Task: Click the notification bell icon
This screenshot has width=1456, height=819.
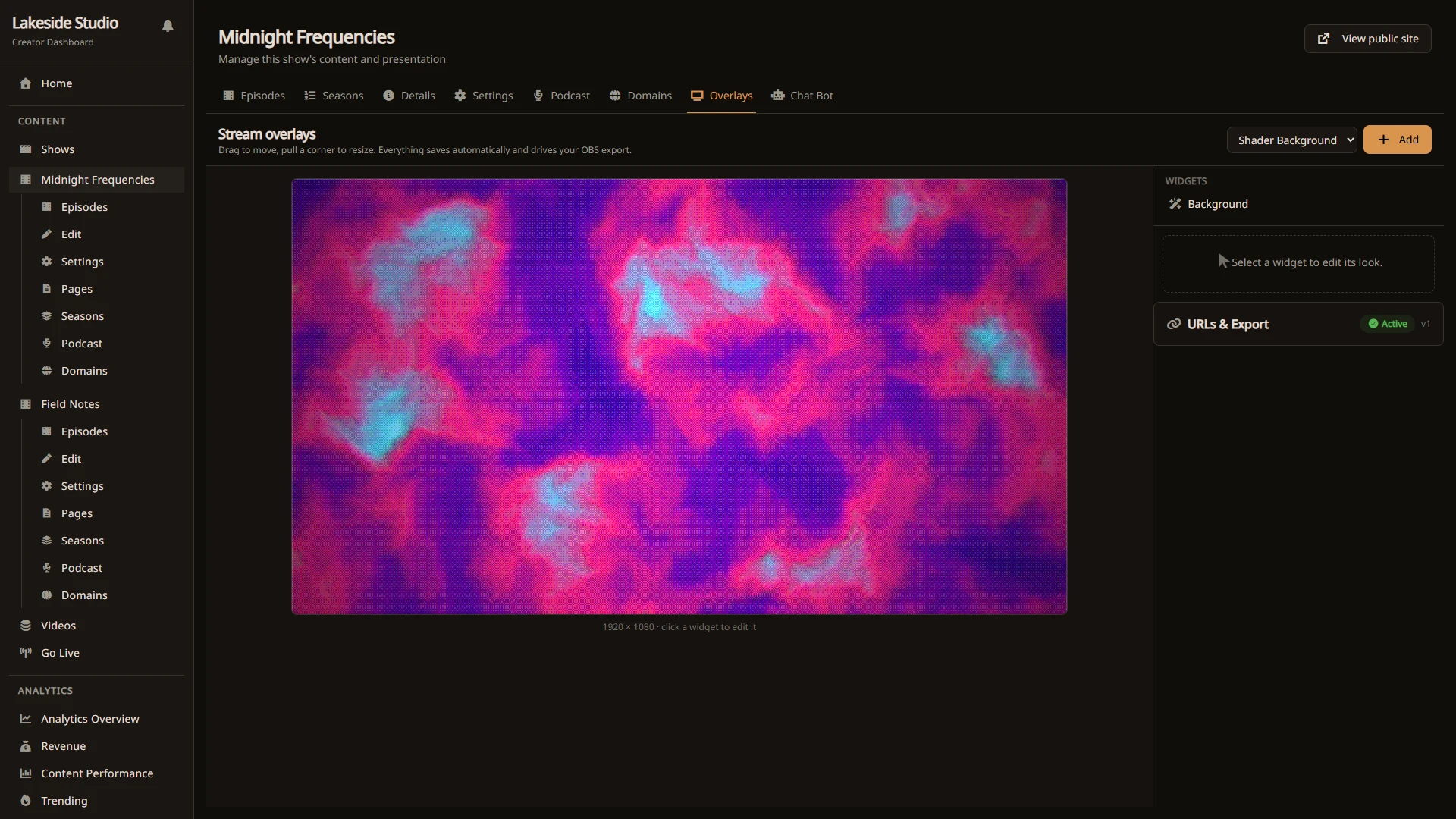Action: coord(168,26)
